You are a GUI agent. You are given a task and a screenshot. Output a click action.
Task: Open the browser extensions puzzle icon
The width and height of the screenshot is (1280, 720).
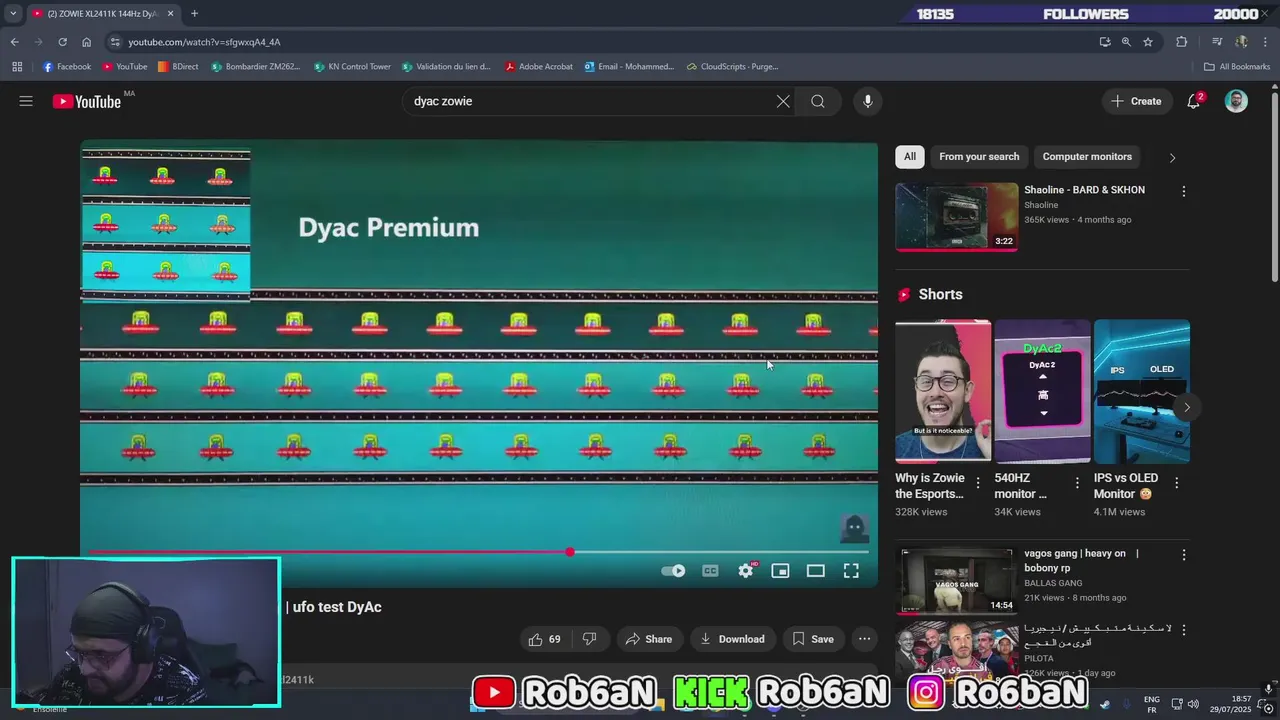click(1182, 42)
